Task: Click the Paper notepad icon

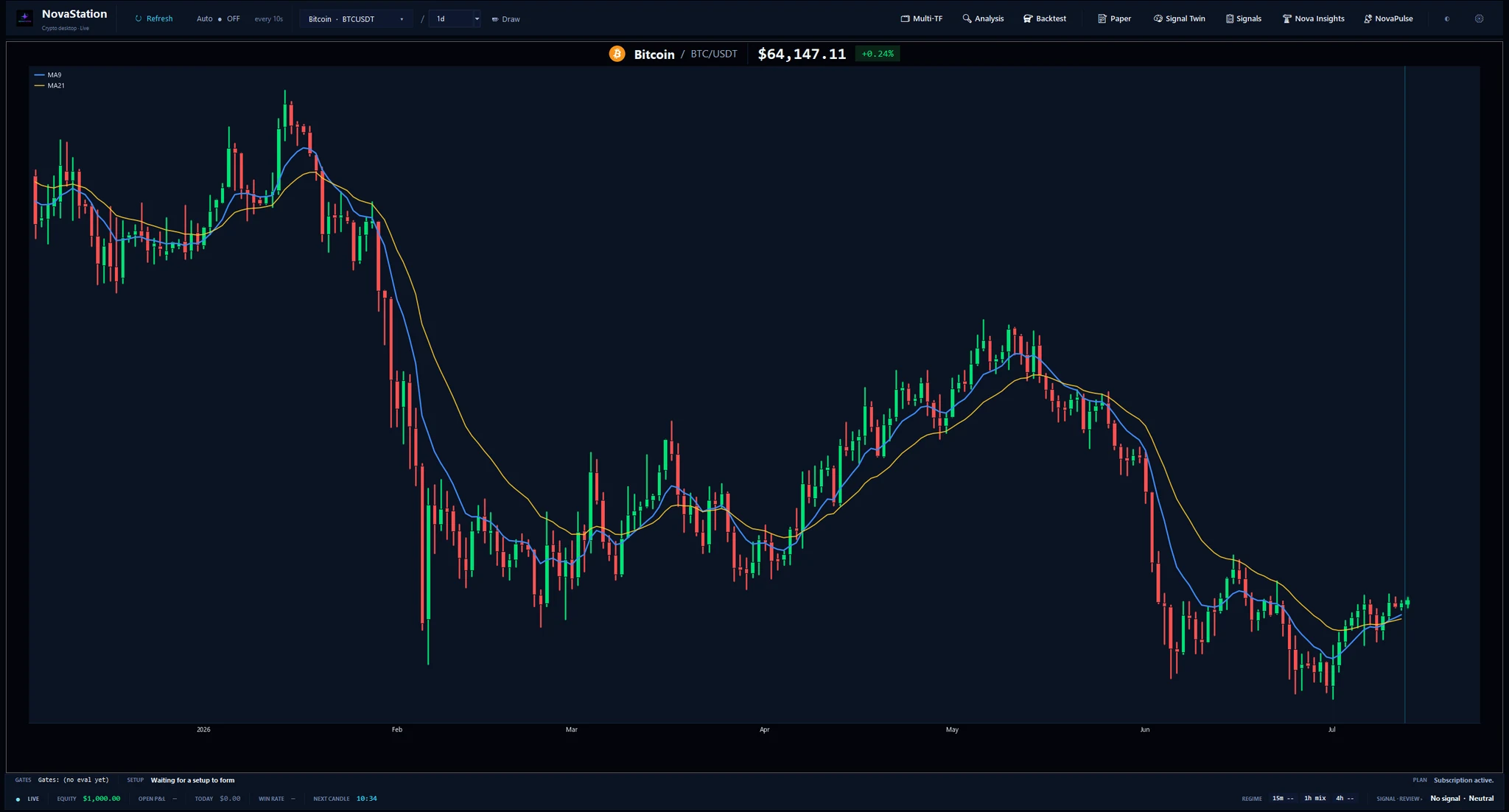Action: click(1102, 19)
